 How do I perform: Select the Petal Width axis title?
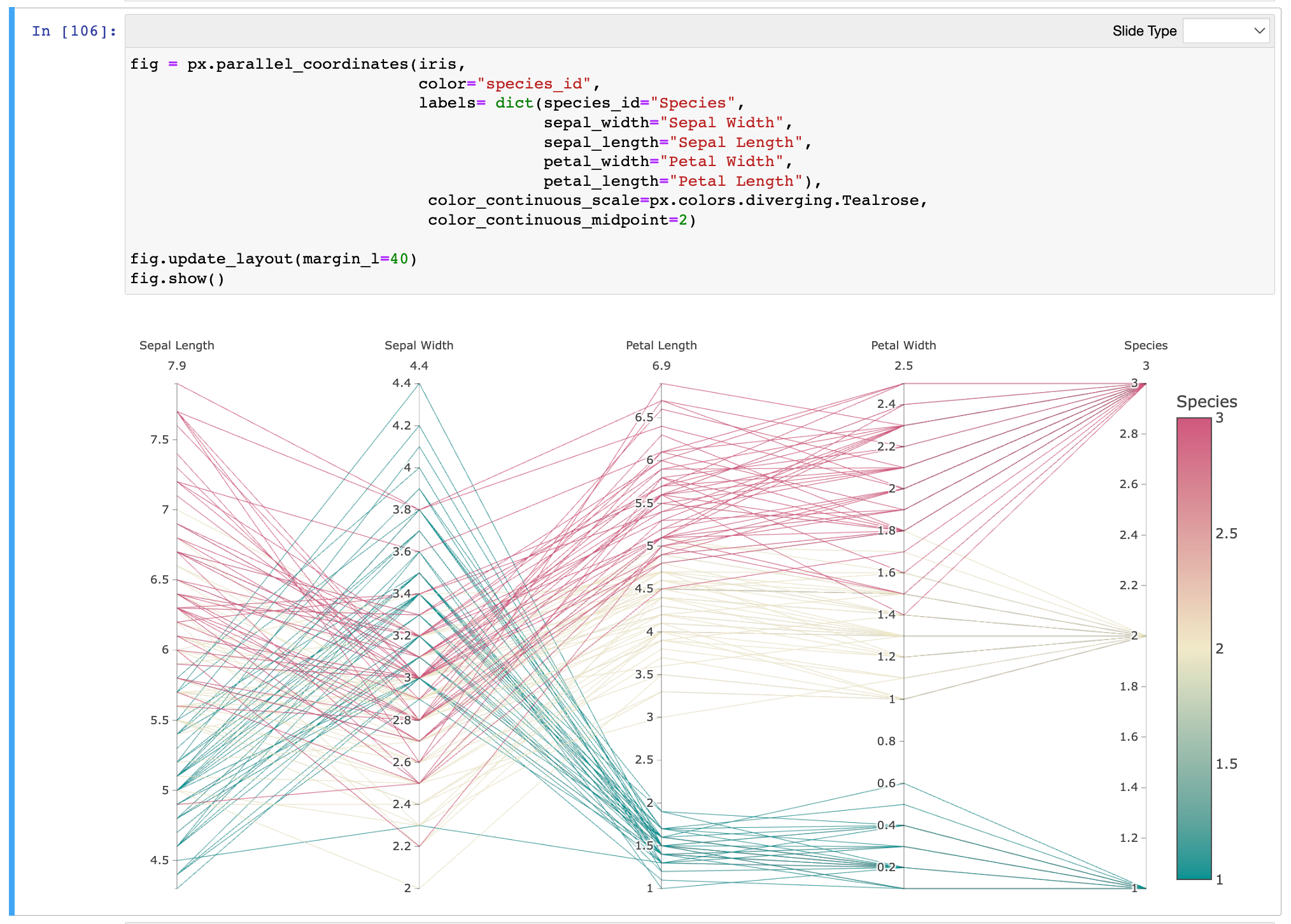903,346
